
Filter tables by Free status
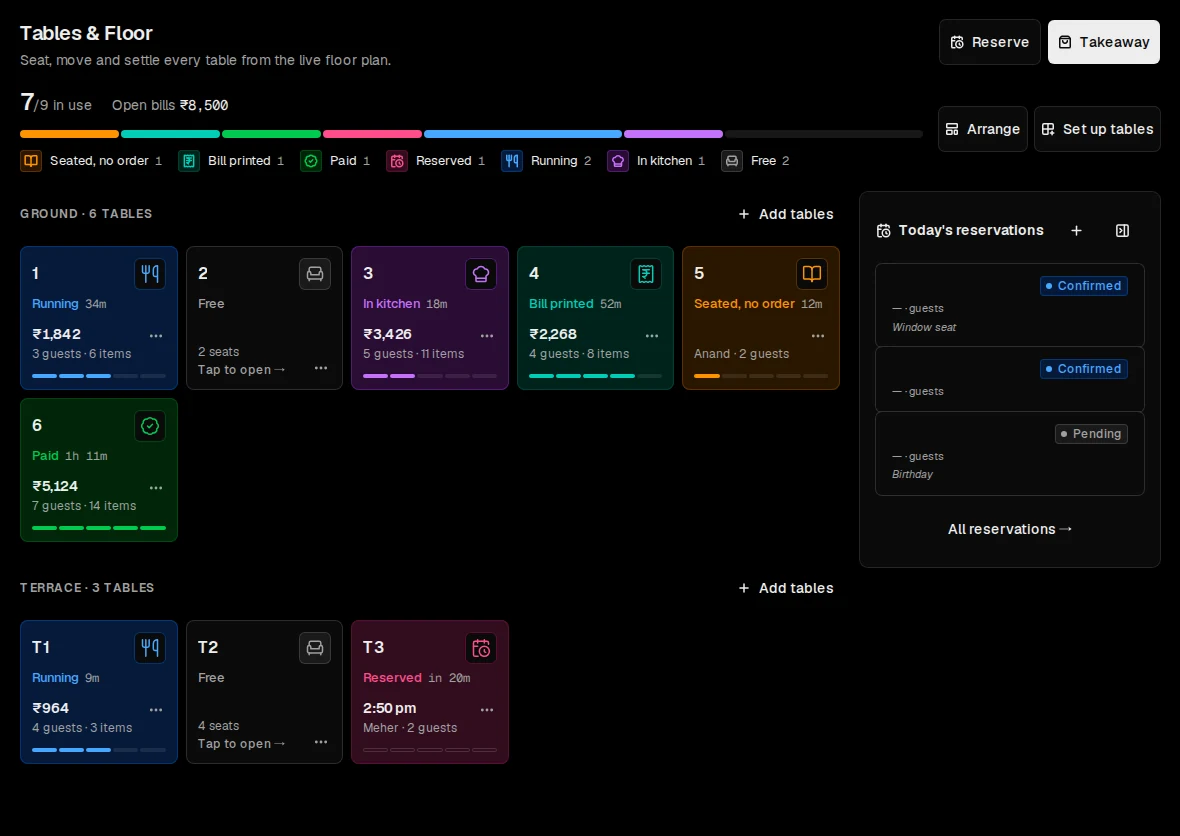pos(756,161)
